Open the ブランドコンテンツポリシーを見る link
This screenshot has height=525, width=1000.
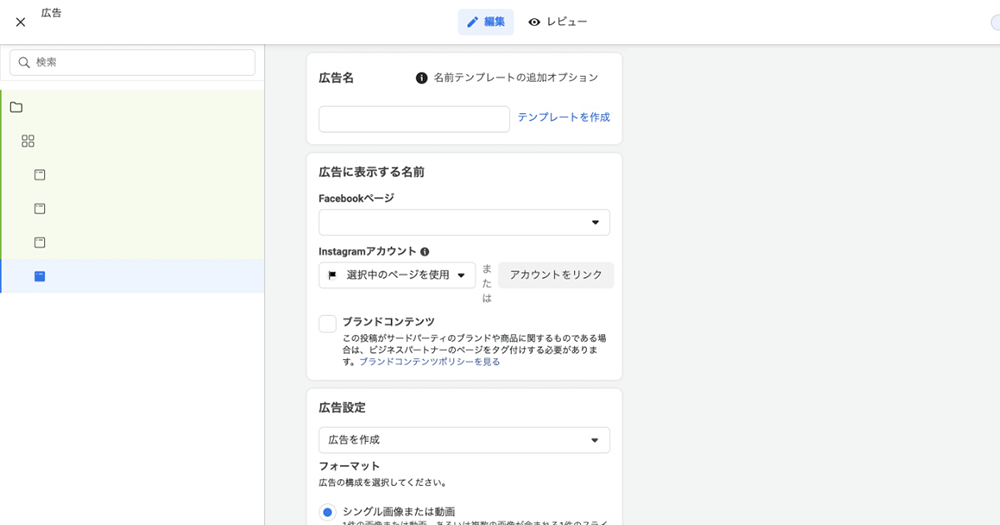click(430, 362)
